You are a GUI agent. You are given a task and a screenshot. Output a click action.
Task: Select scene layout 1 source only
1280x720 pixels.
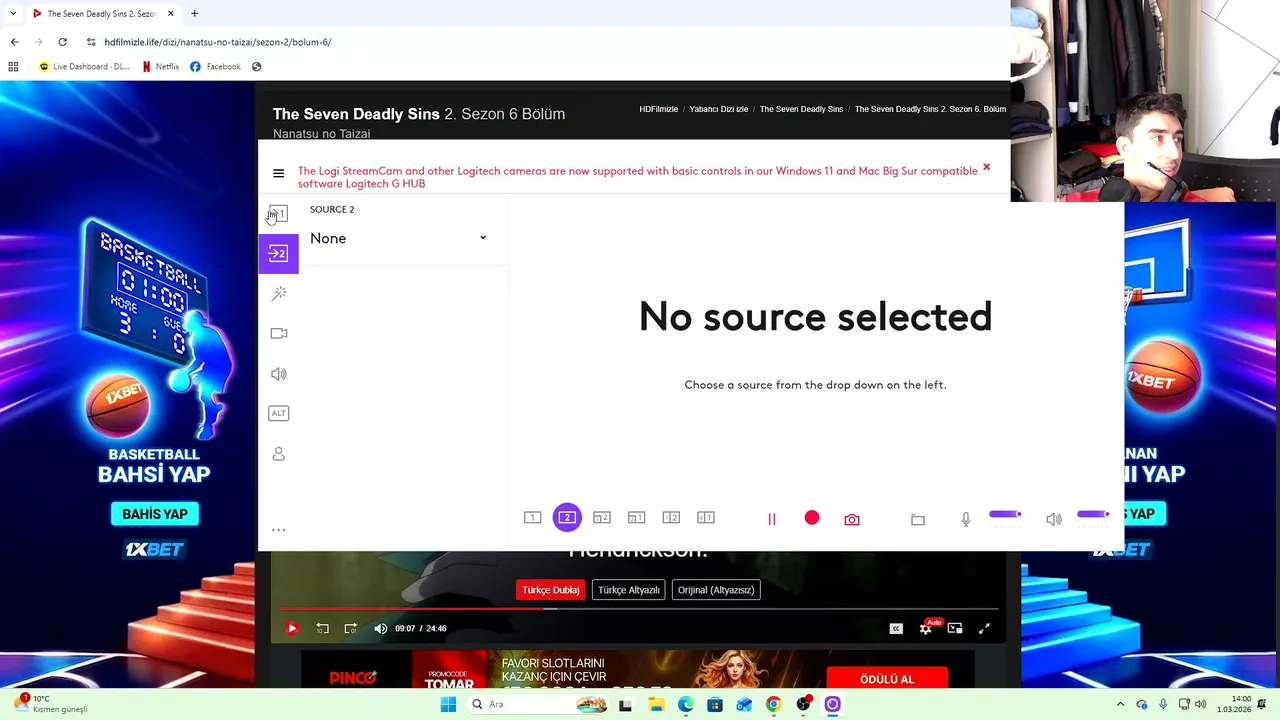(533, 517)
